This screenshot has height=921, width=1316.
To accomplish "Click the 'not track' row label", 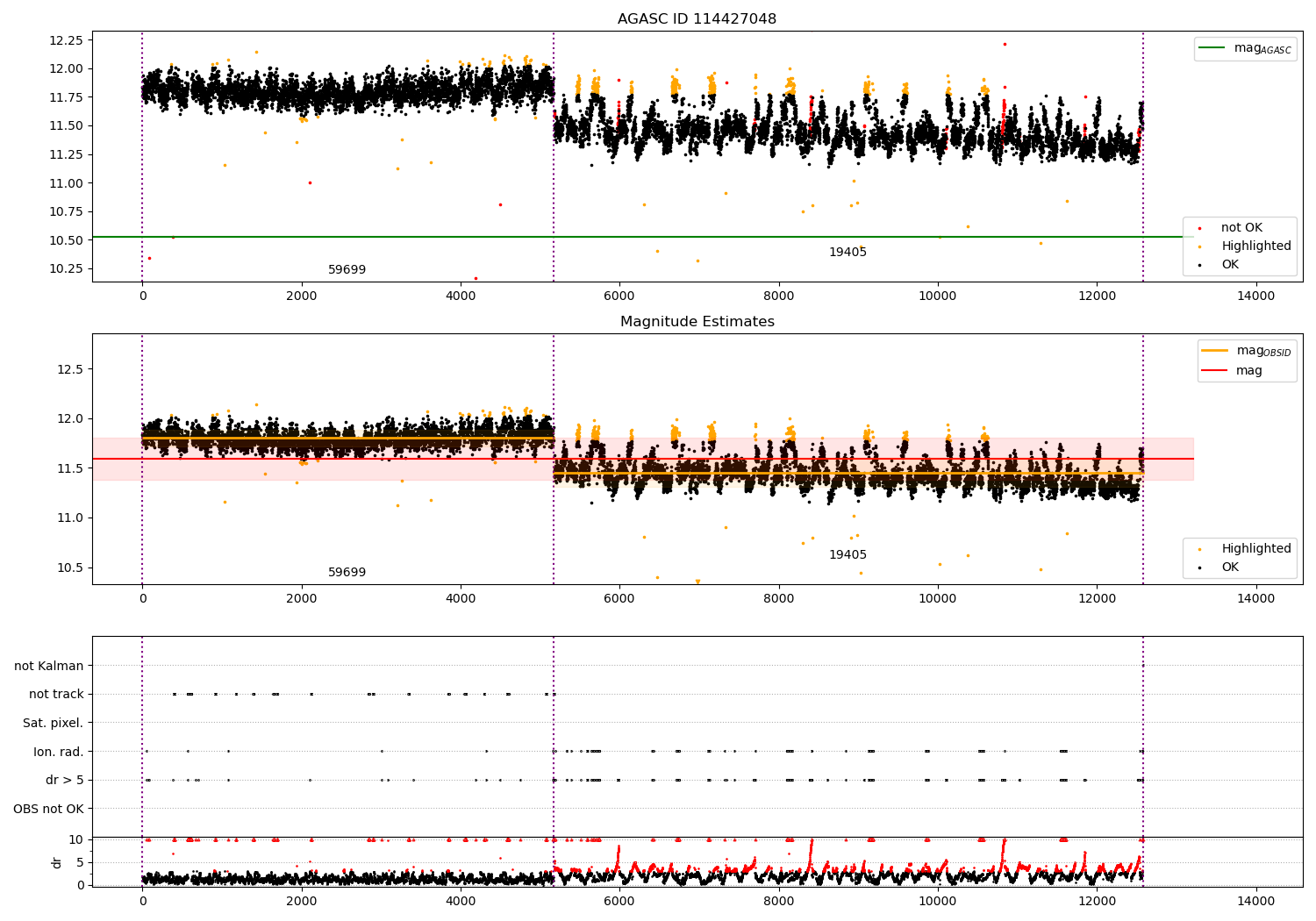I will [56, 695].
